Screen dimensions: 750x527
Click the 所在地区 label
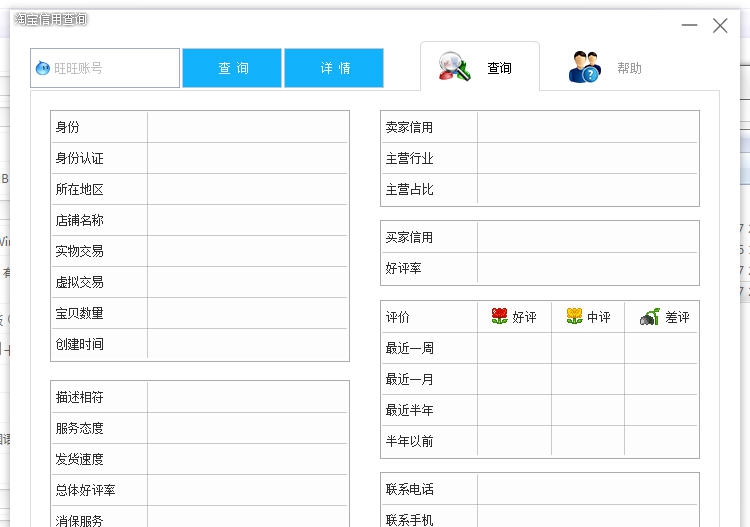tap(79, 189)
